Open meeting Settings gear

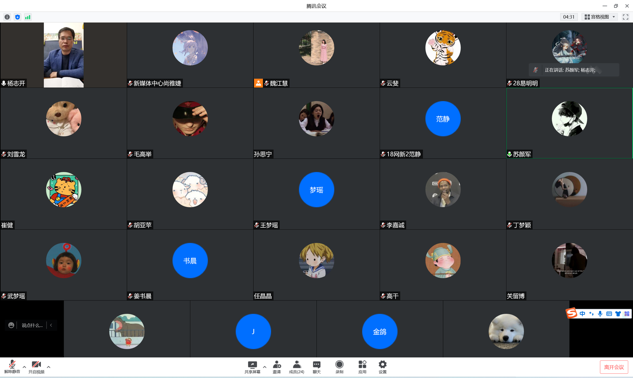382,367
